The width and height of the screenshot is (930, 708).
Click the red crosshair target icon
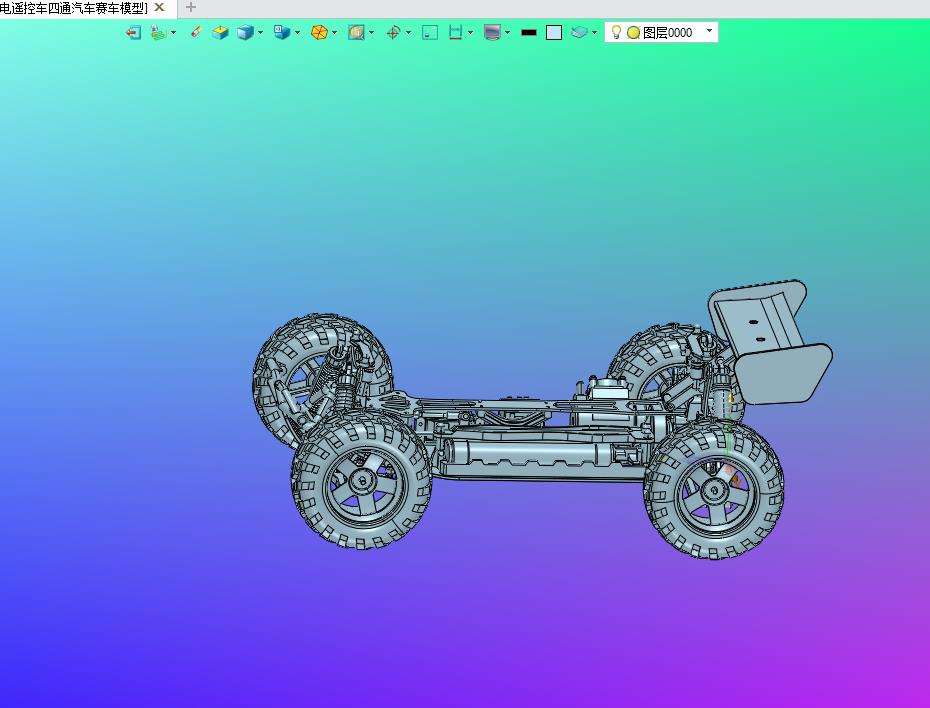tap(393, 33)
